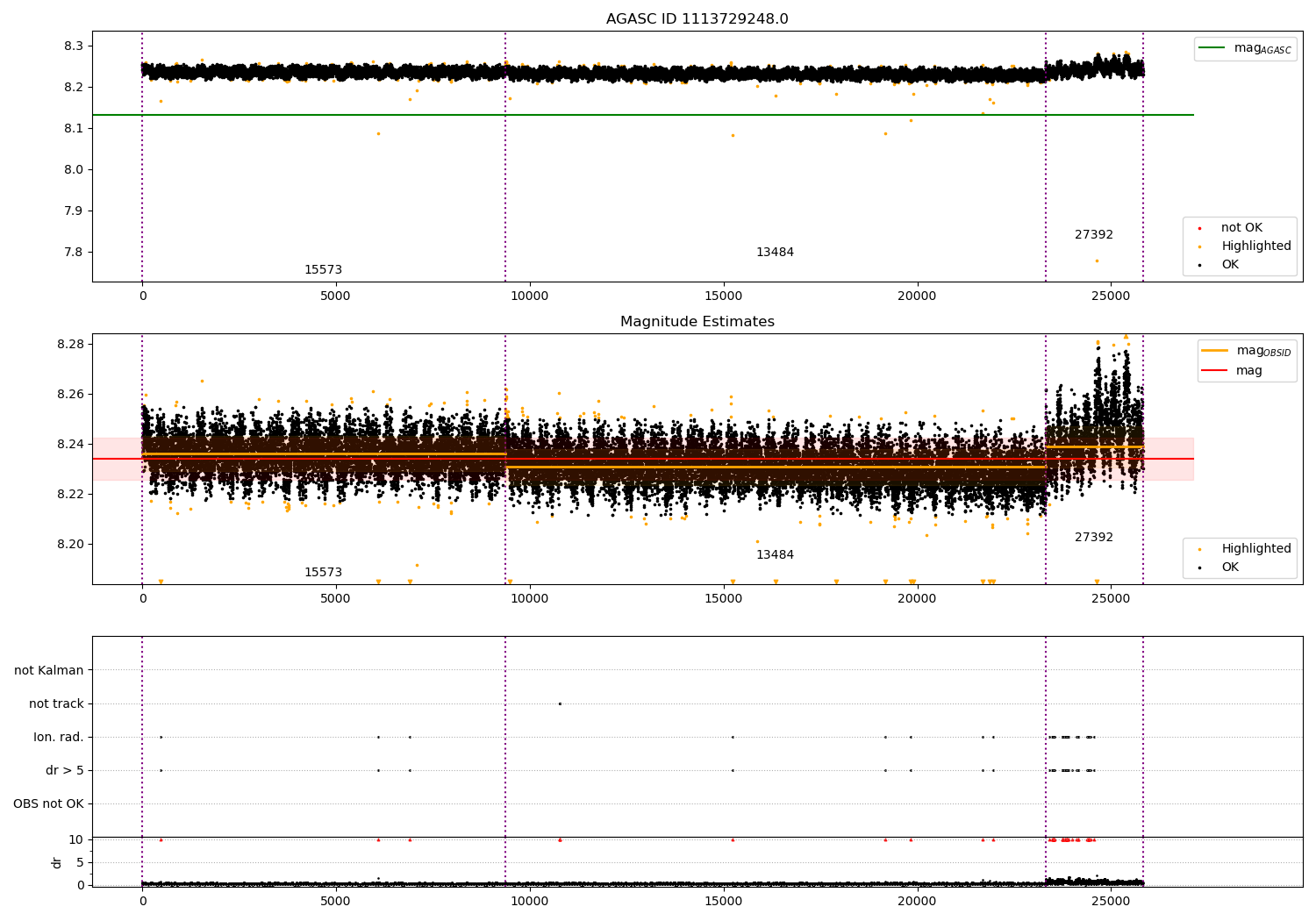Select the mag AGASC legend entry

[1245, 48]
